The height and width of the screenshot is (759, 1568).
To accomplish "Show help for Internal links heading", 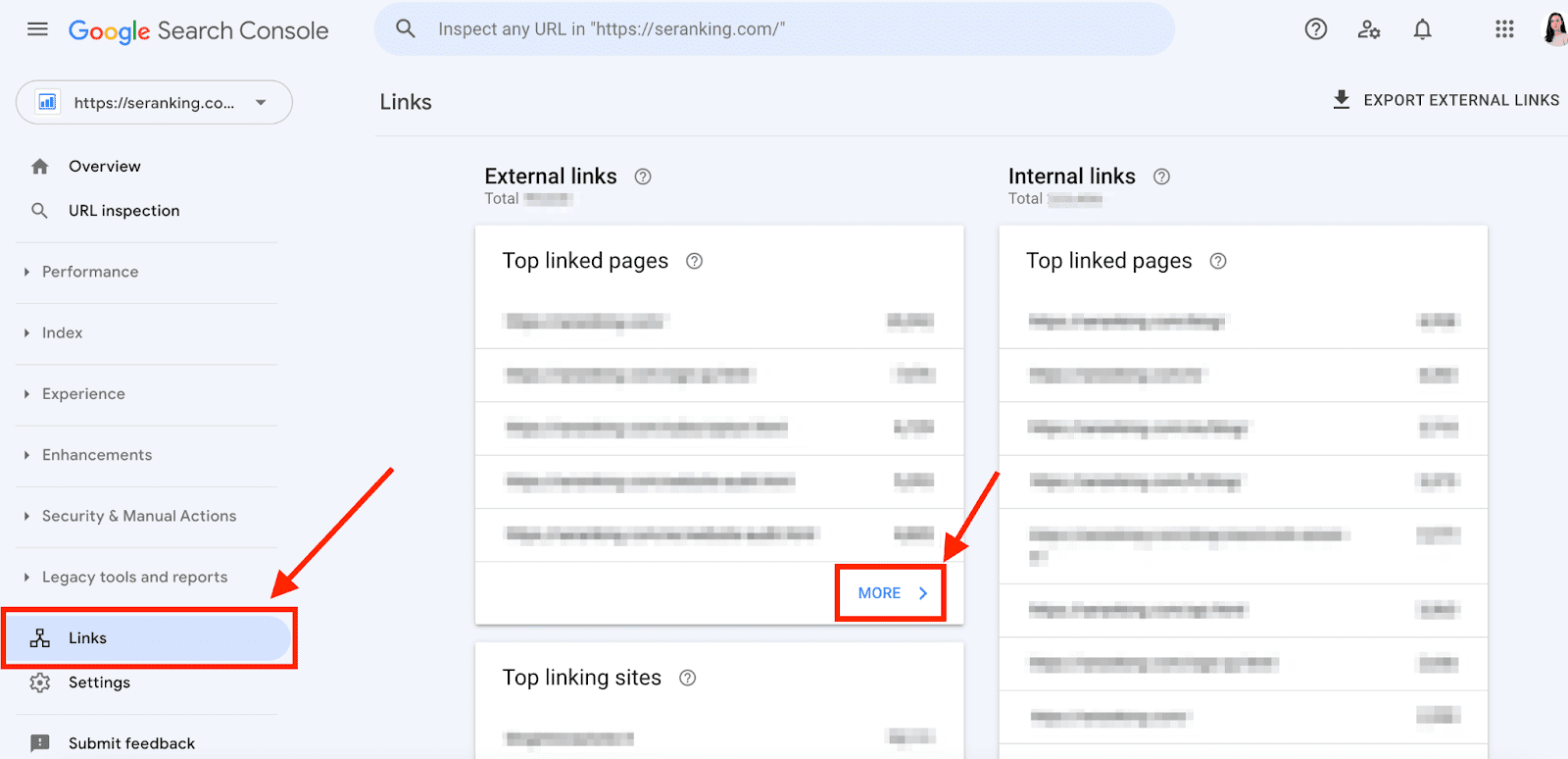I will pyautogui.click(x=1161, y=177).
